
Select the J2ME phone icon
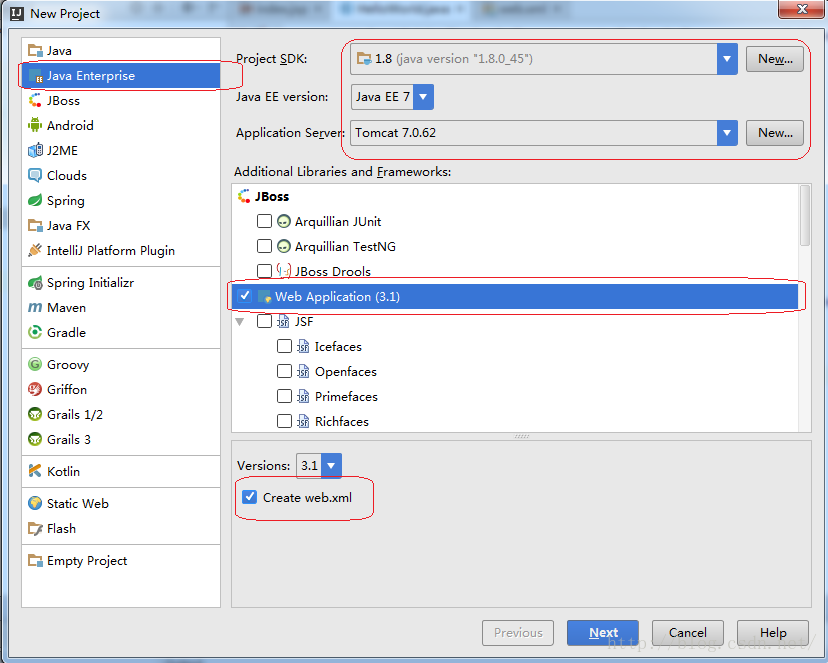35,150
